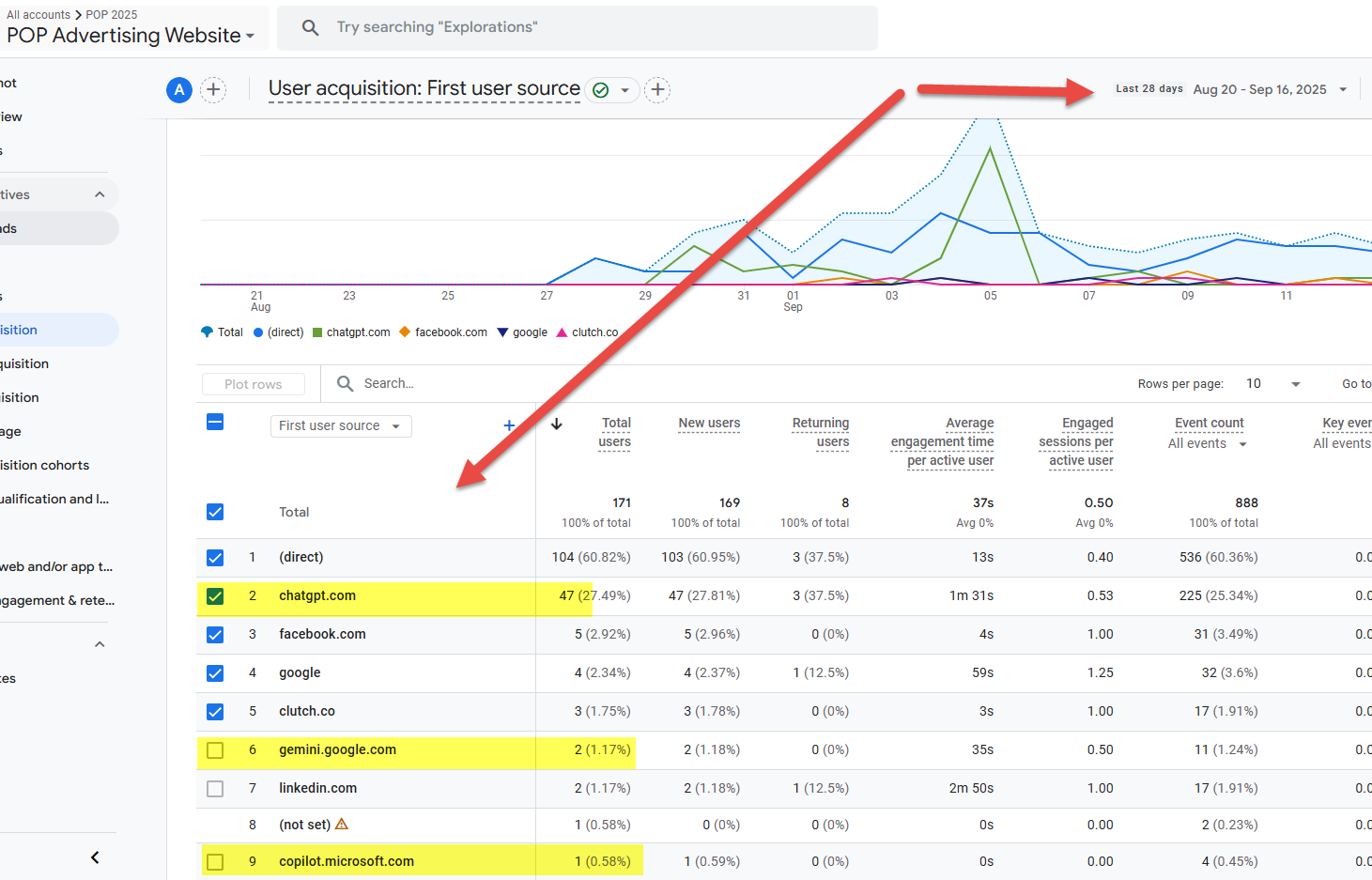Image resolution: width=1372 pixels, height=880 pixels.
Task: Add secondary dimension with blue plus icon
Action: point(509,425)
